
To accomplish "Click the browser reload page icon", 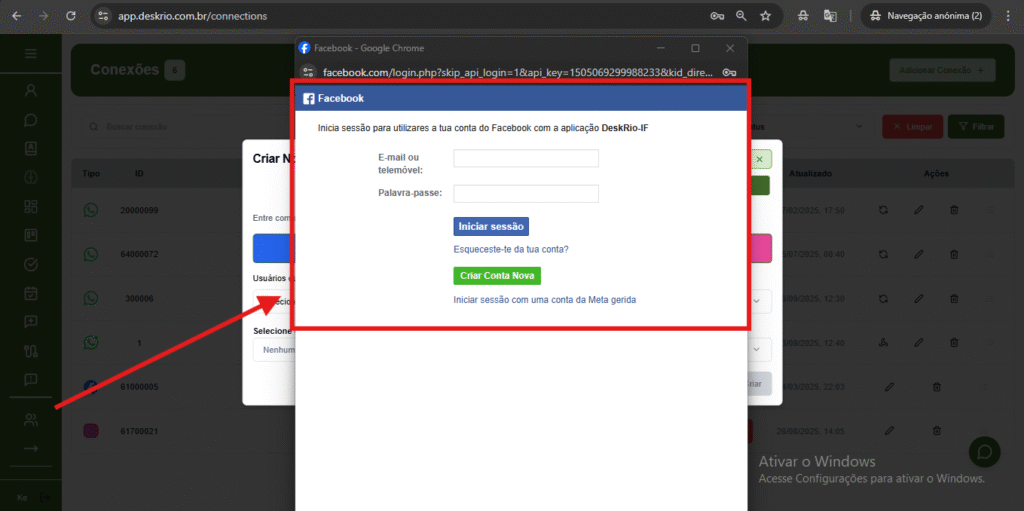I will tap(70, 16).
